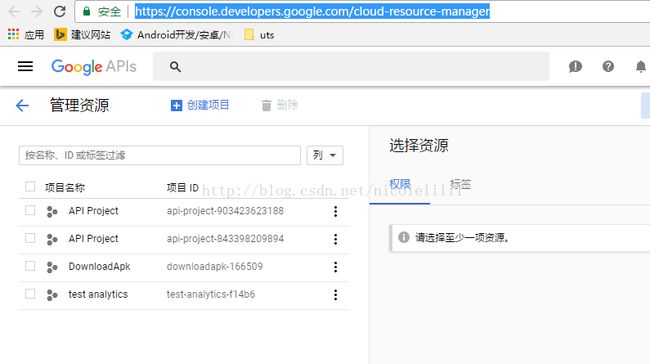Viewport: 650px width, 364px height.
Task: Open more options menu for test analytics
Action: (x=335, y=295)
